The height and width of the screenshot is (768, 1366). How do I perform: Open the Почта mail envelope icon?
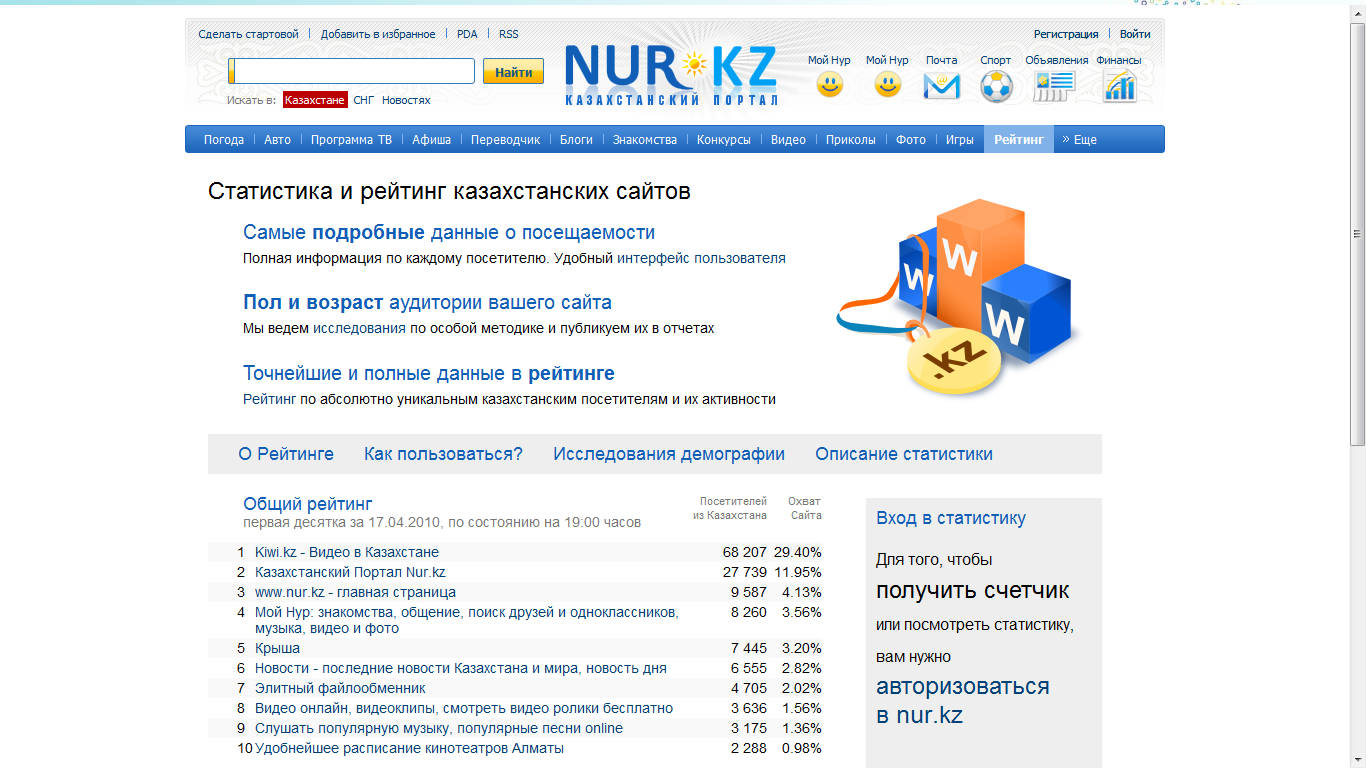tap(941, 86)
